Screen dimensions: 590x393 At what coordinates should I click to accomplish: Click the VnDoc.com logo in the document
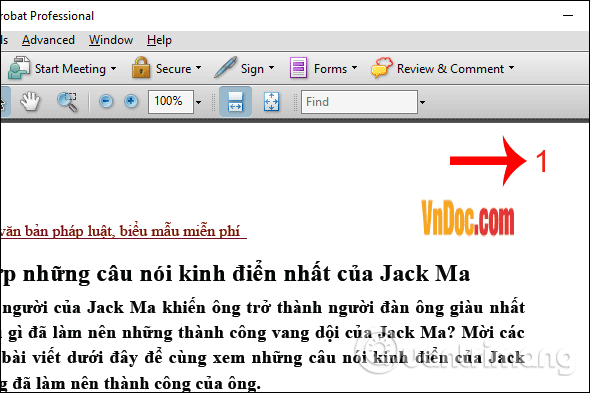coord(468,218)
